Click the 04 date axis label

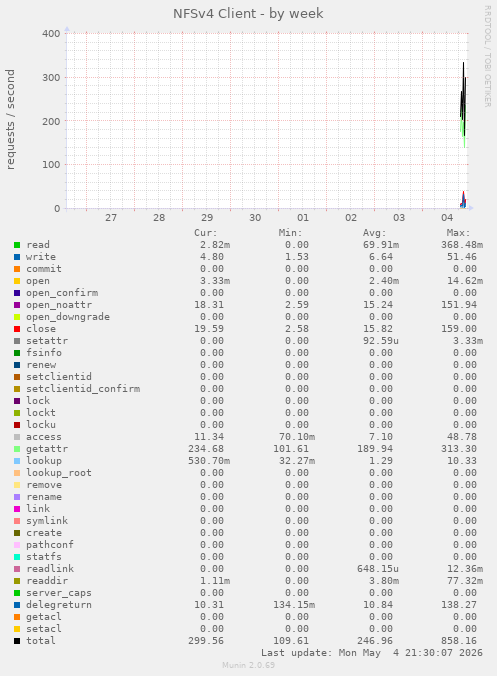(447, 218)
